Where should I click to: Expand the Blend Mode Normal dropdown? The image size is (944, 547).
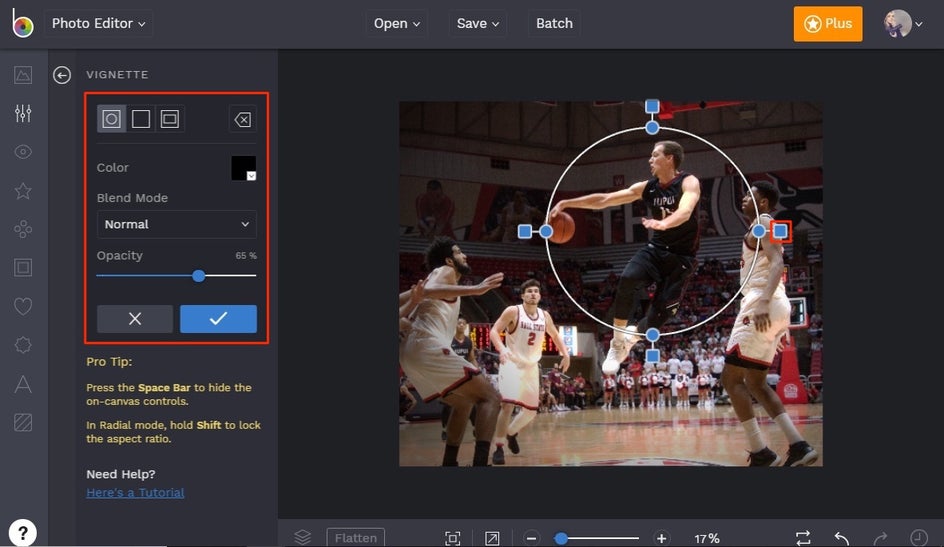click(176, 224)
